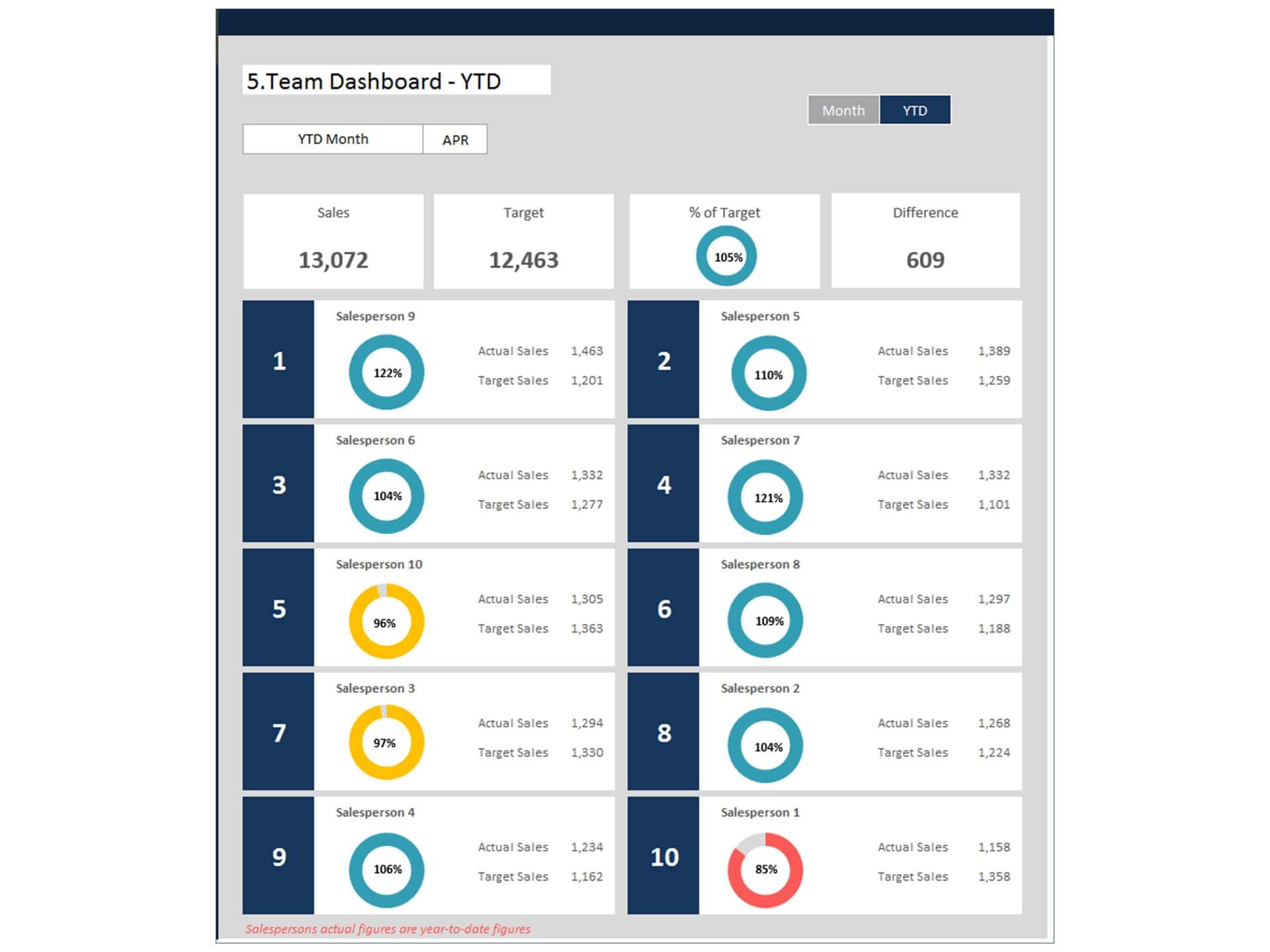Image resolution: width=1270 pixels, height=952 pixels.
Task: Click the rank 3 blue tile
Action: [278, 484]
